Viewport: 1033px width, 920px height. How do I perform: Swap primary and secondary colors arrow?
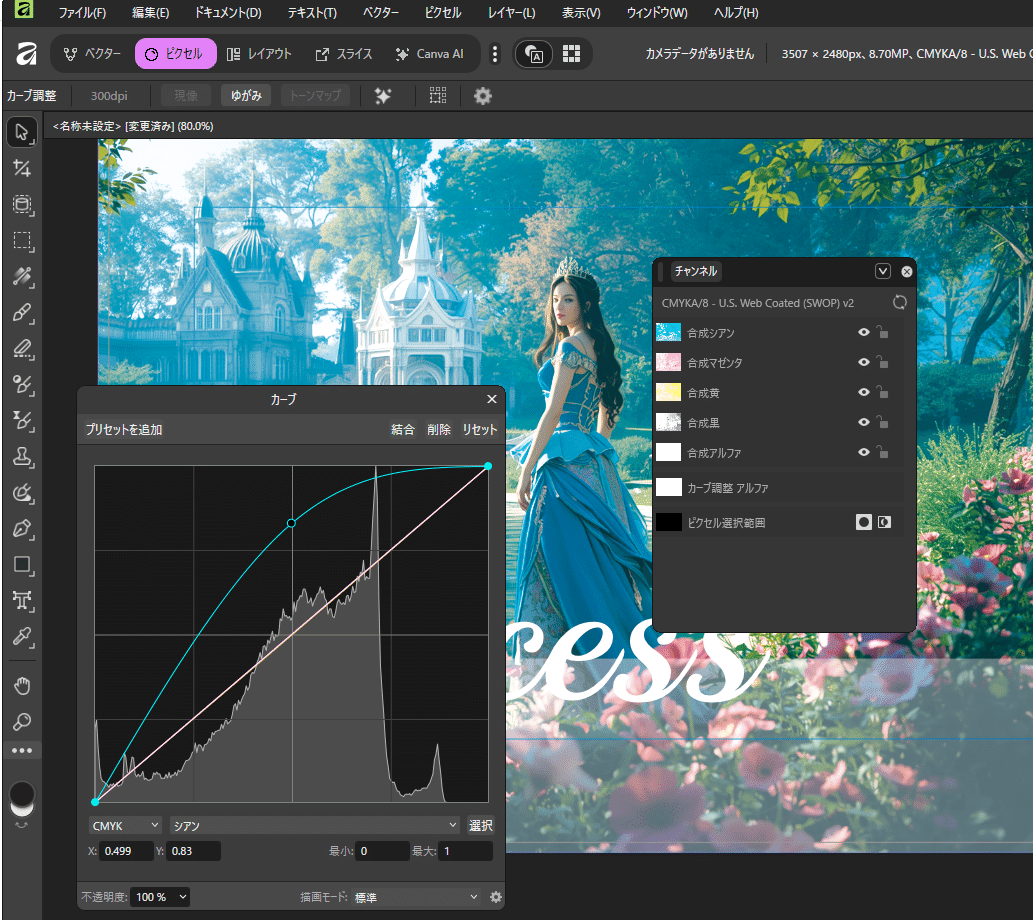point(22,825)
